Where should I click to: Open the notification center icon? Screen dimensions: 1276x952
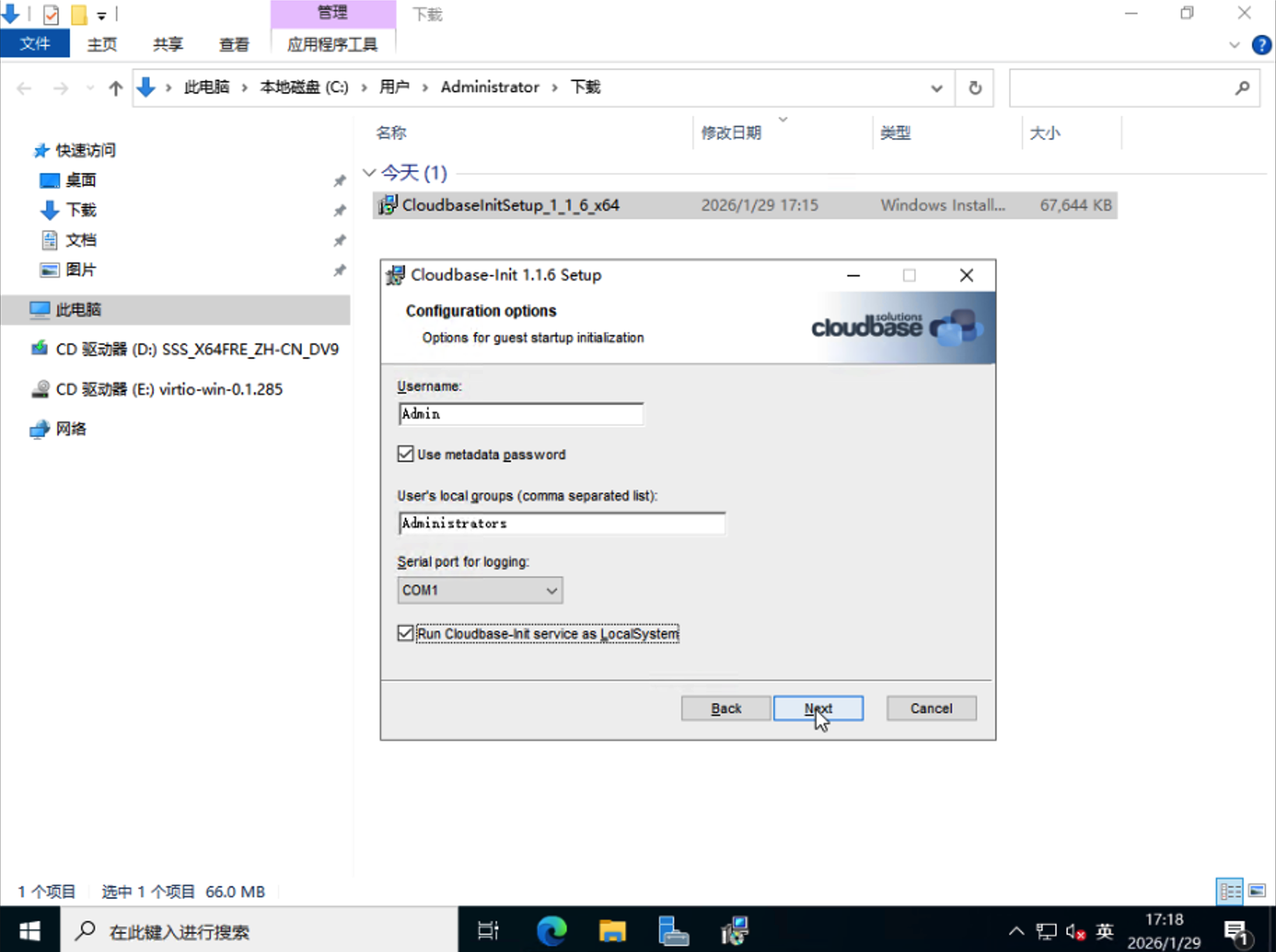[1236, 931]
